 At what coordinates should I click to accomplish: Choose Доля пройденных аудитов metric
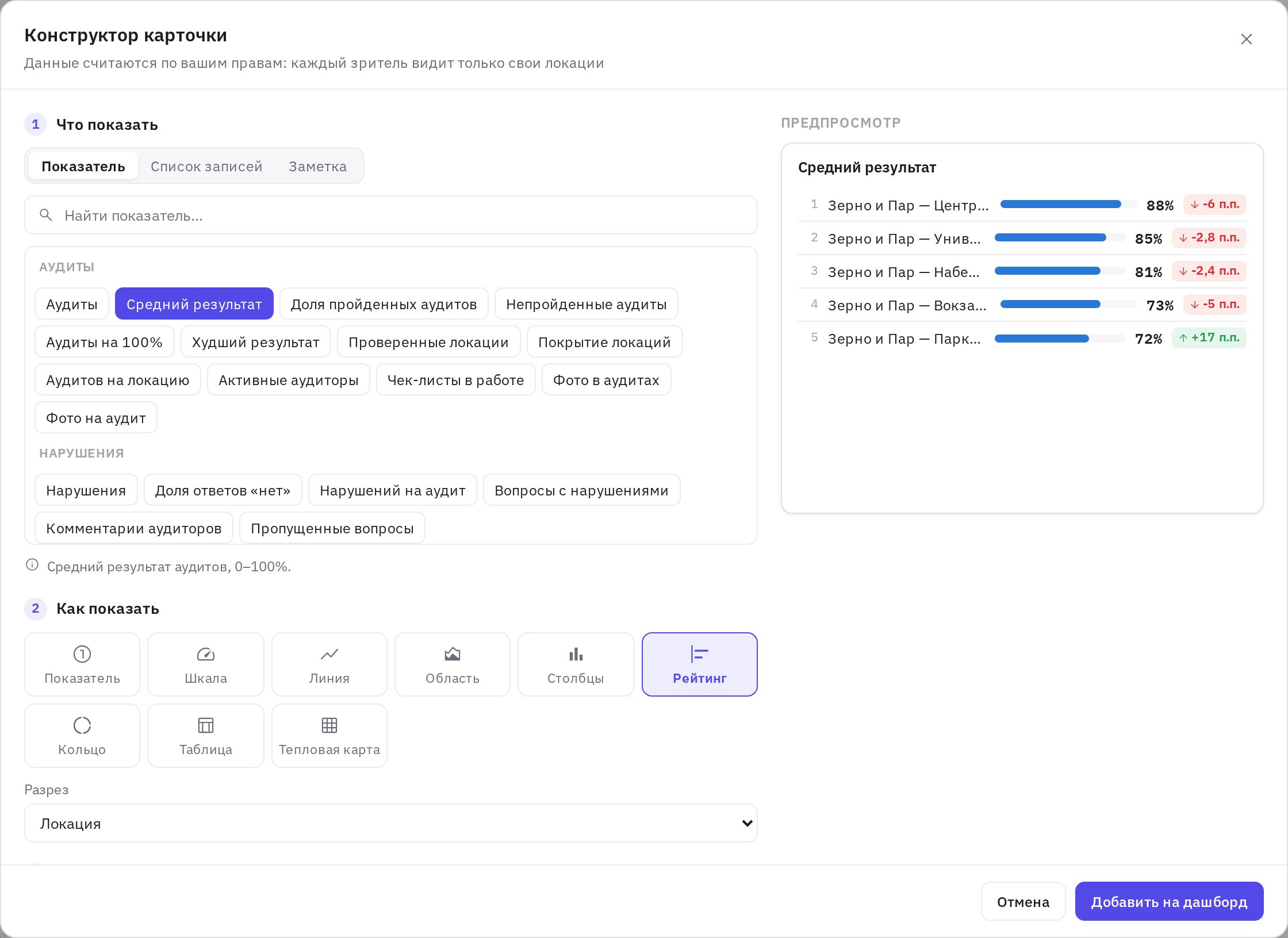coord(384,303)
